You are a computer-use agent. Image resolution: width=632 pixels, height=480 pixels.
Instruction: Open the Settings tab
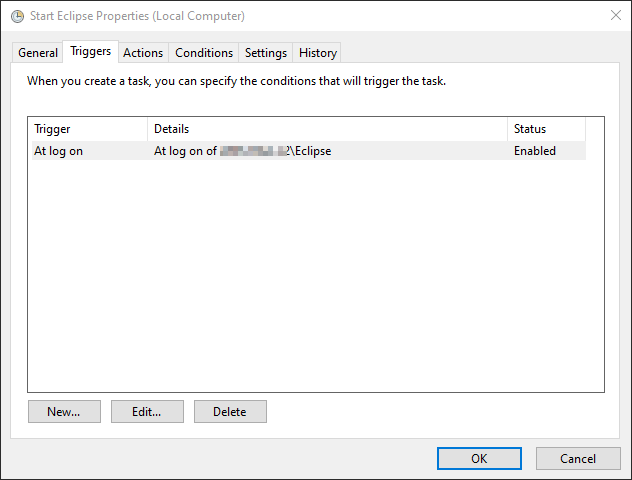pyautogui.click(x=266, y=53)
